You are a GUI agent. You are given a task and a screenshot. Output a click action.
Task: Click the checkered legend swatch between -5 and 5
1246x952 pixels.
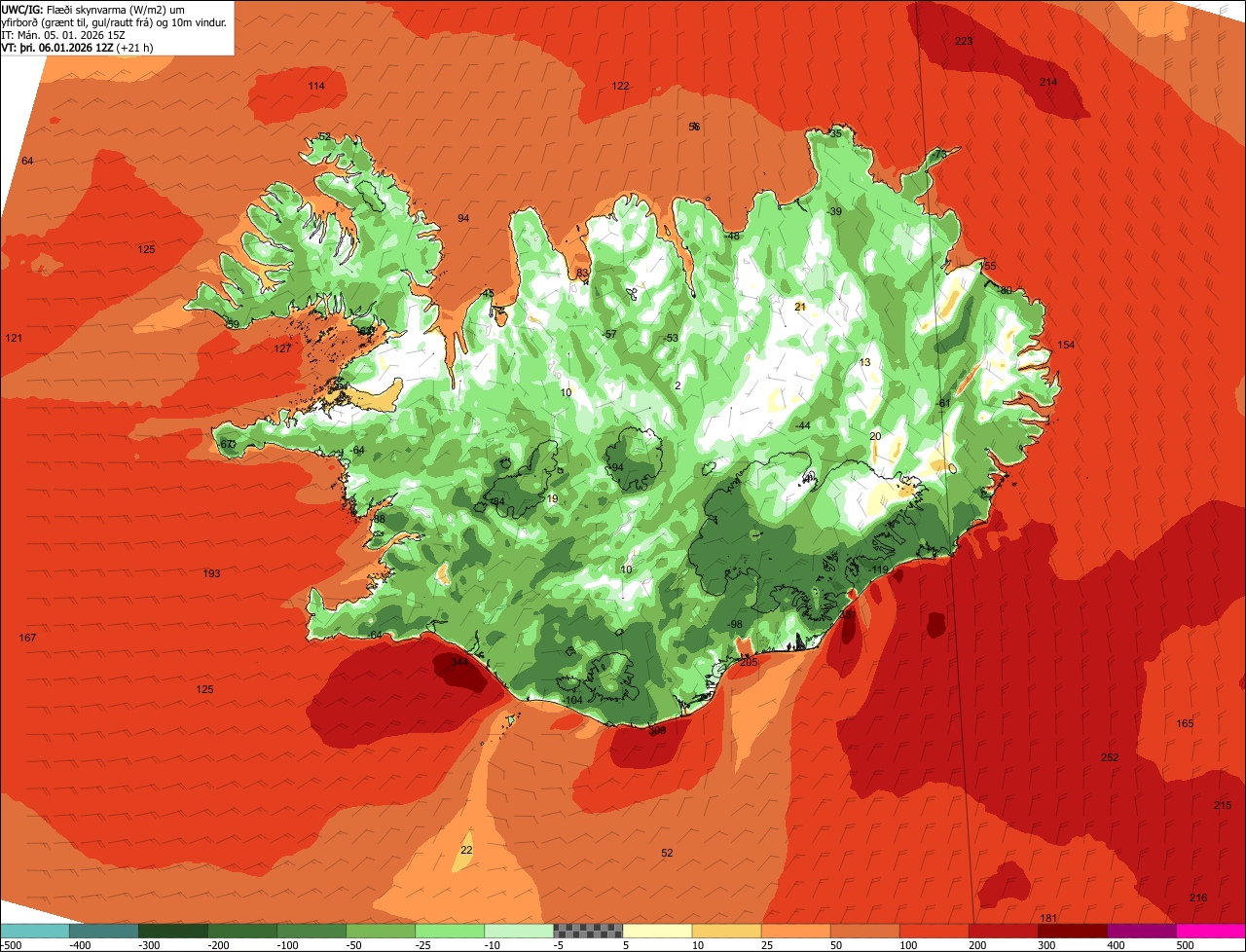point(588,932)
